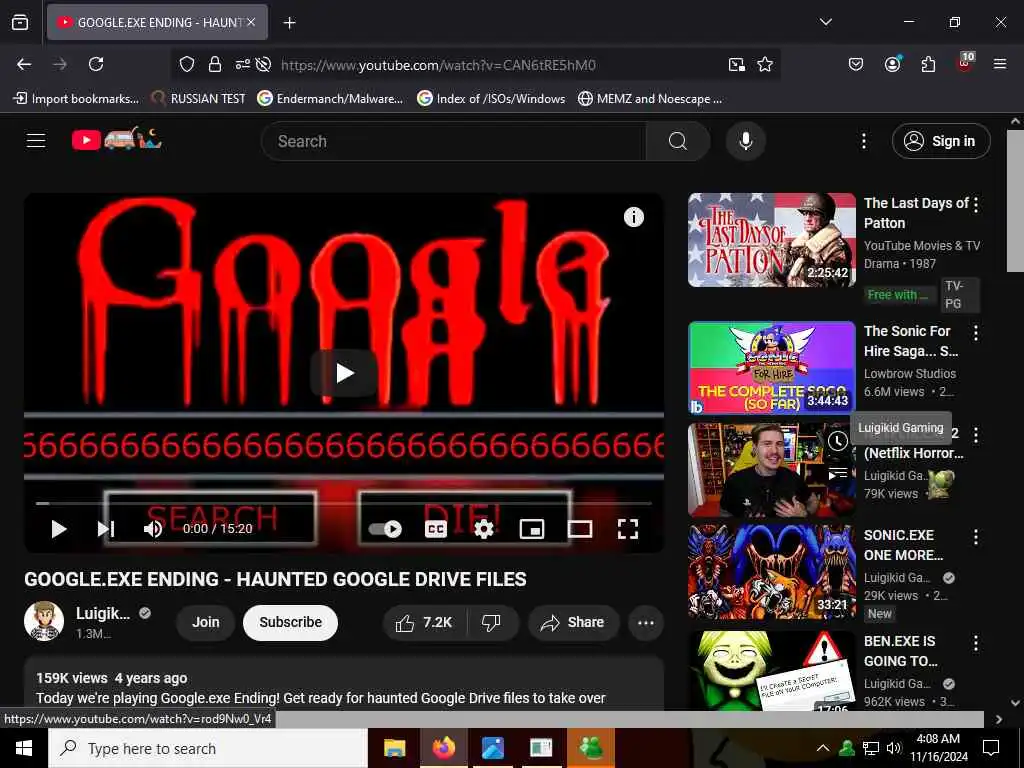Reload the current page
This screenshot has height=768, width=1024.
pyautogui.click(x=96, y=64)
